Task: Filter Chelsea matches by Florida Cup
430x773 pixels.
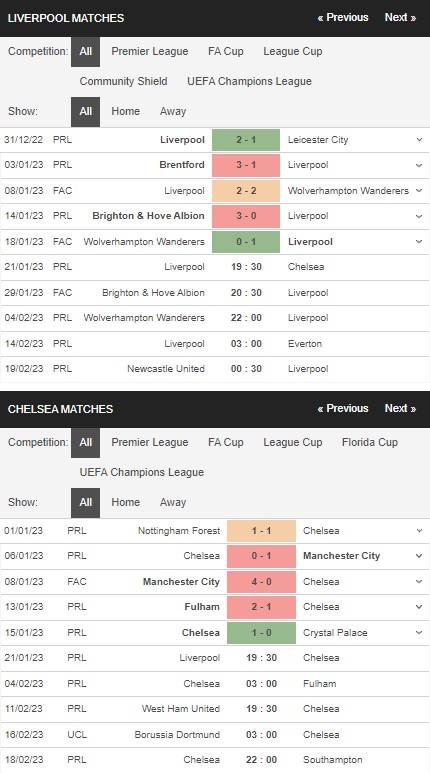Action: tap(370, 442)
